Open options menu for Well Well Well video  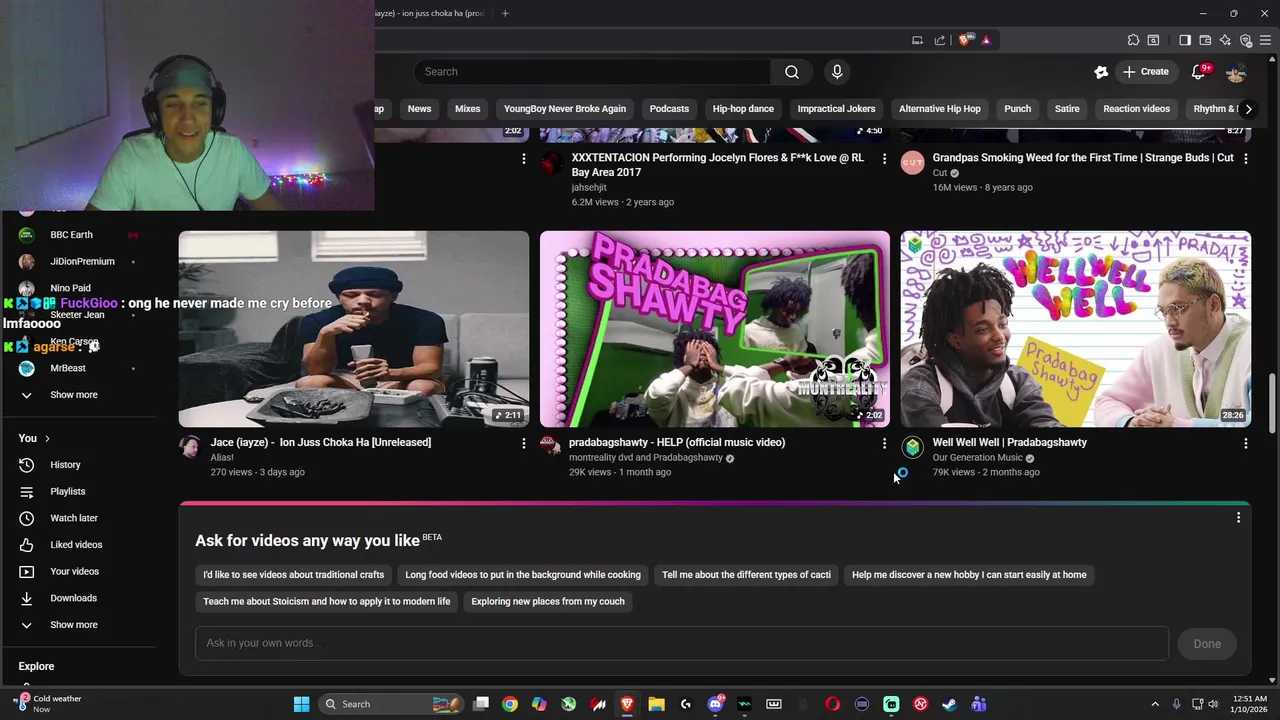(1245, 443)
